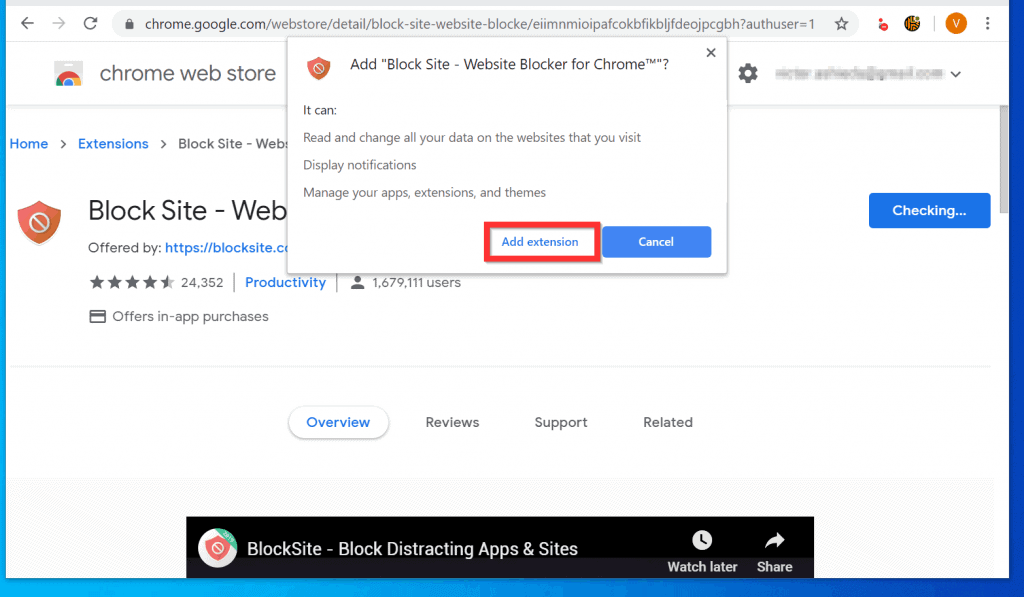Image resolution: width=1024 pixels, height=597 pixels.
Task: Click the address bar URL
Action: (479, 24)
